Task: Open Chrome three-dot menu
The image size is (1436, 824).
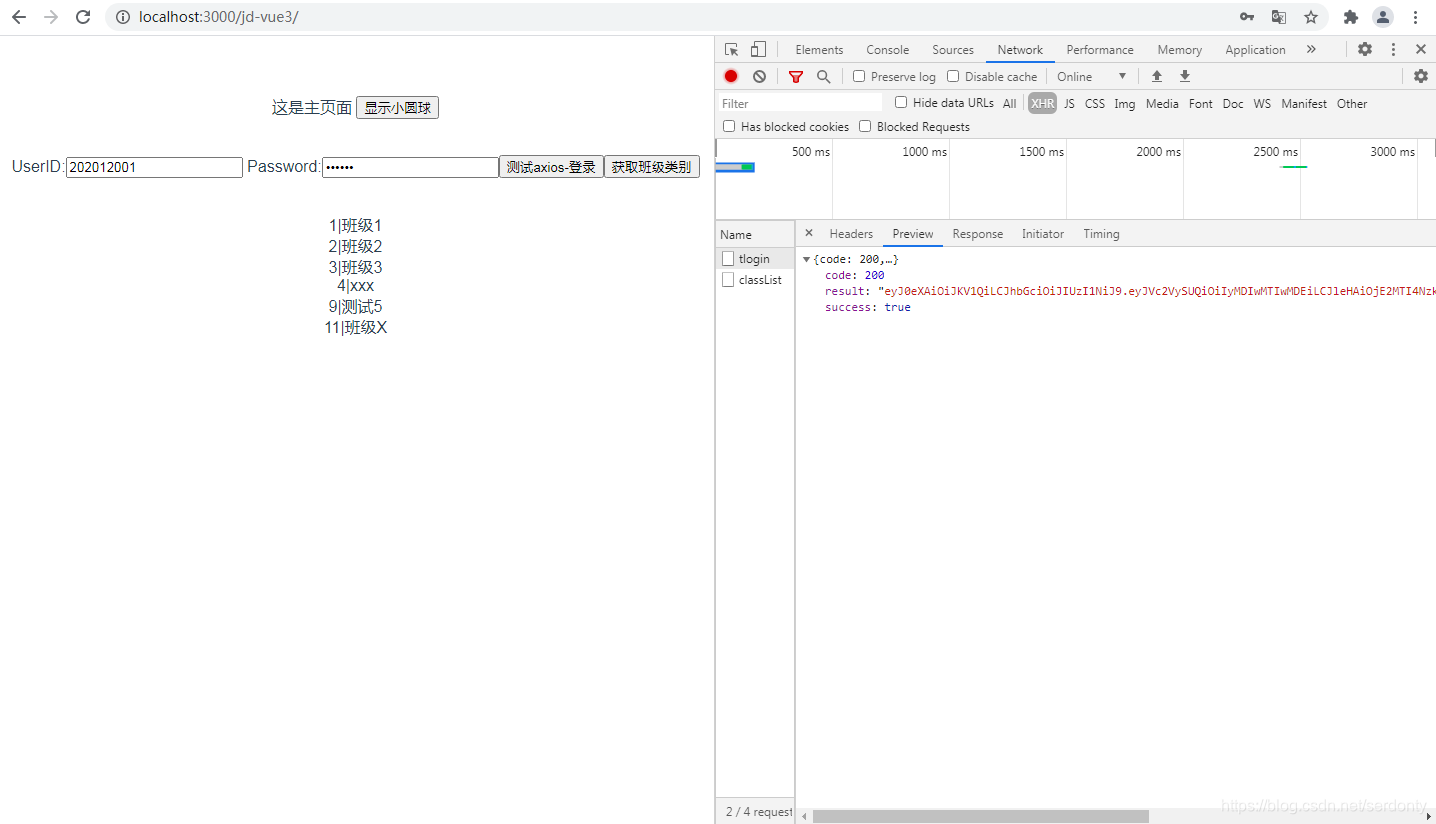Action: (1416, 17)
